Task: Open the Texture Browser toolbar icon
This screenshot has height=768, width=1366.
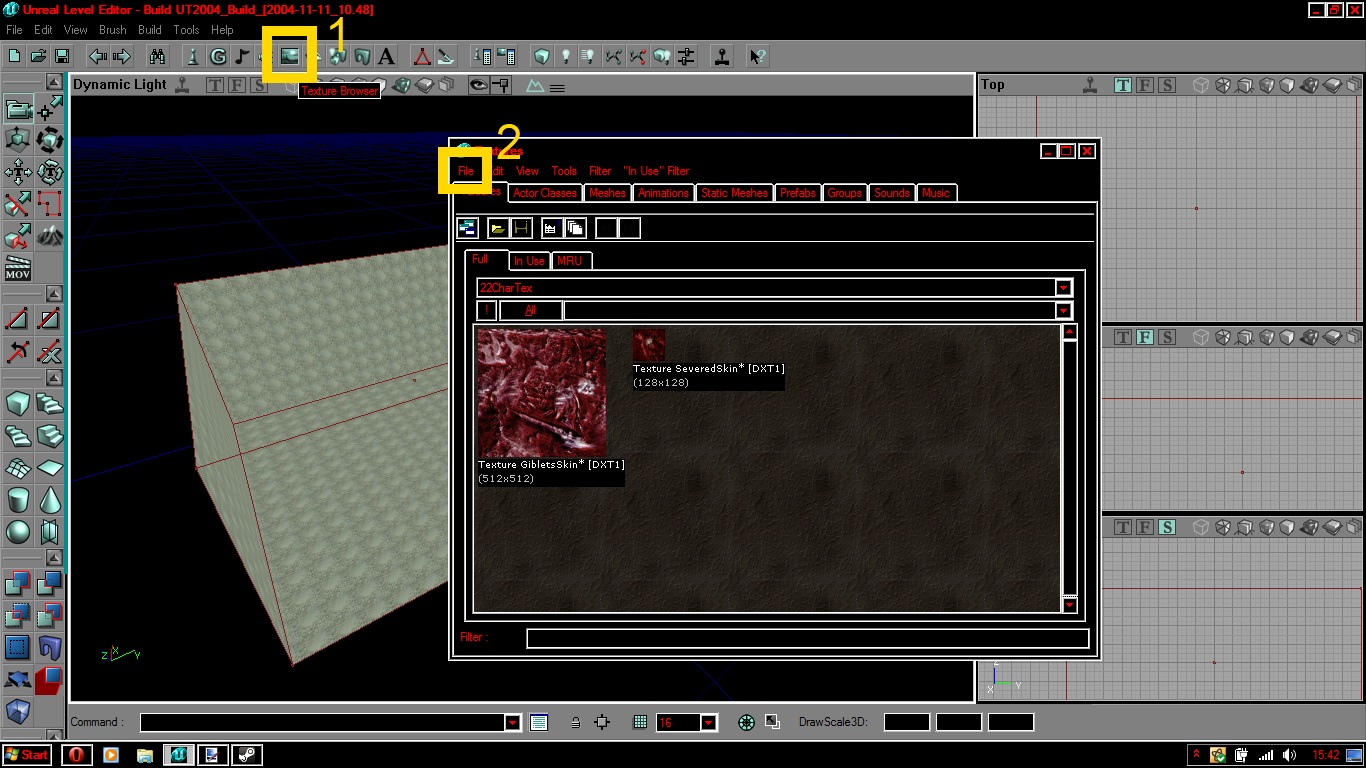Action: pos(289,56)
